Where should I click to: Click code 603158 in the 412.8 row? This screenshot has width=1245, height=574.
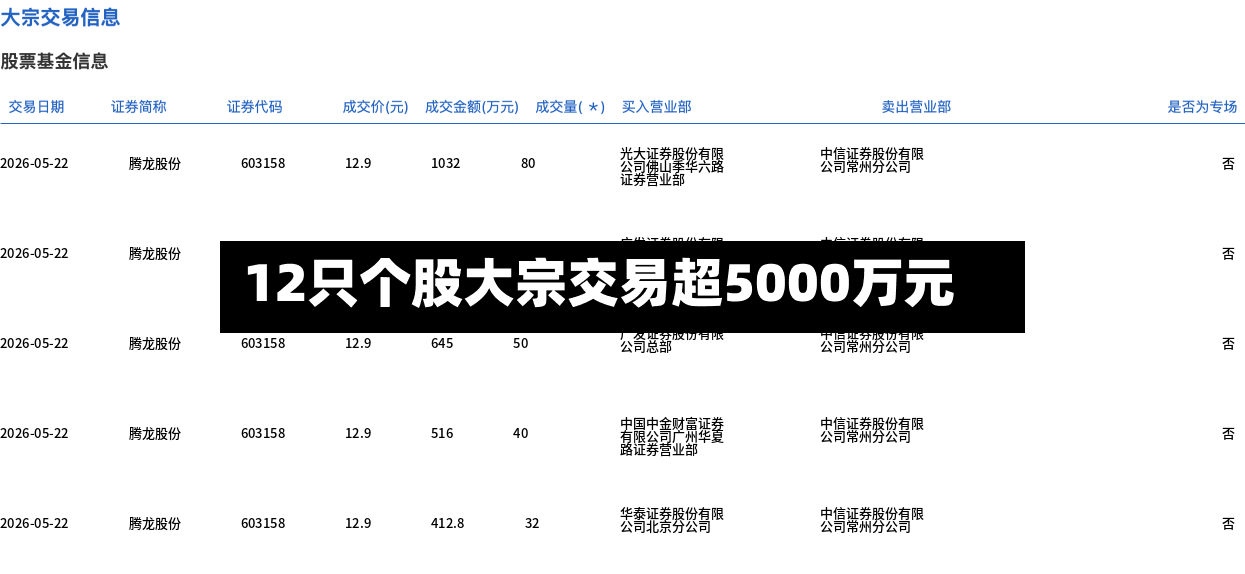point(263,523)
